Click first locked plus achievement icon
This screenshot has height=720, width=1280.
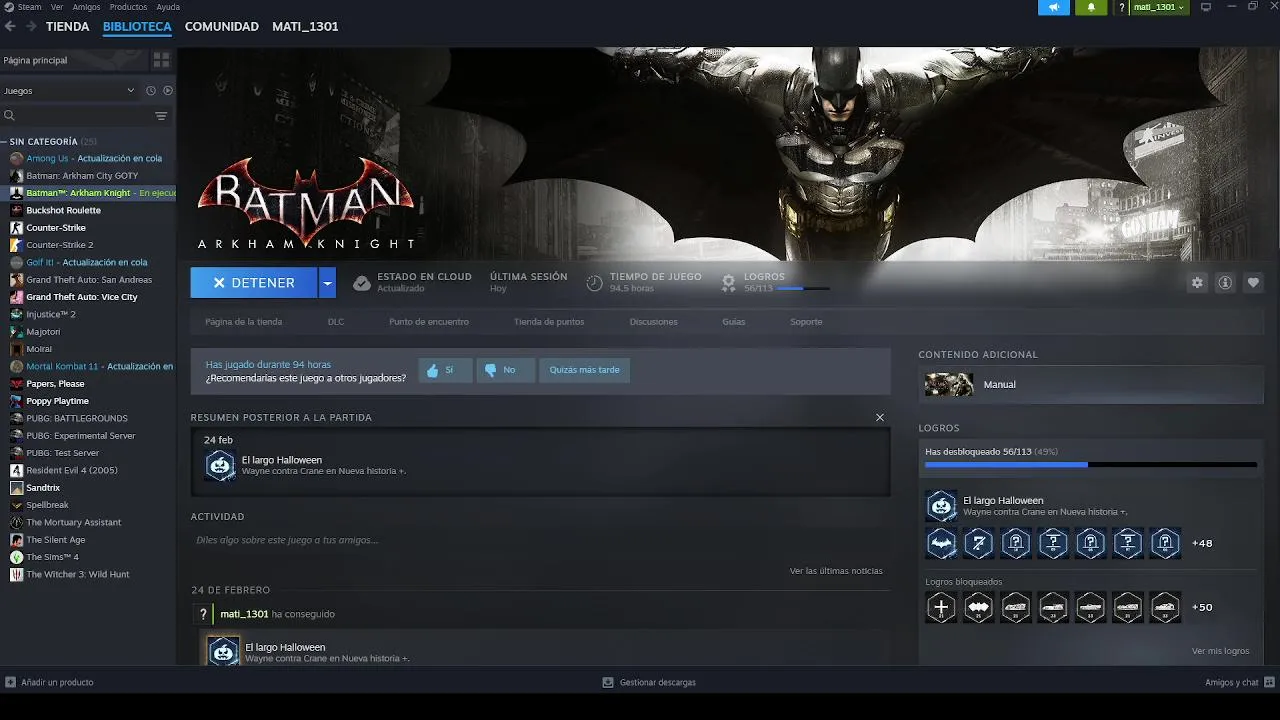(941, 607)
